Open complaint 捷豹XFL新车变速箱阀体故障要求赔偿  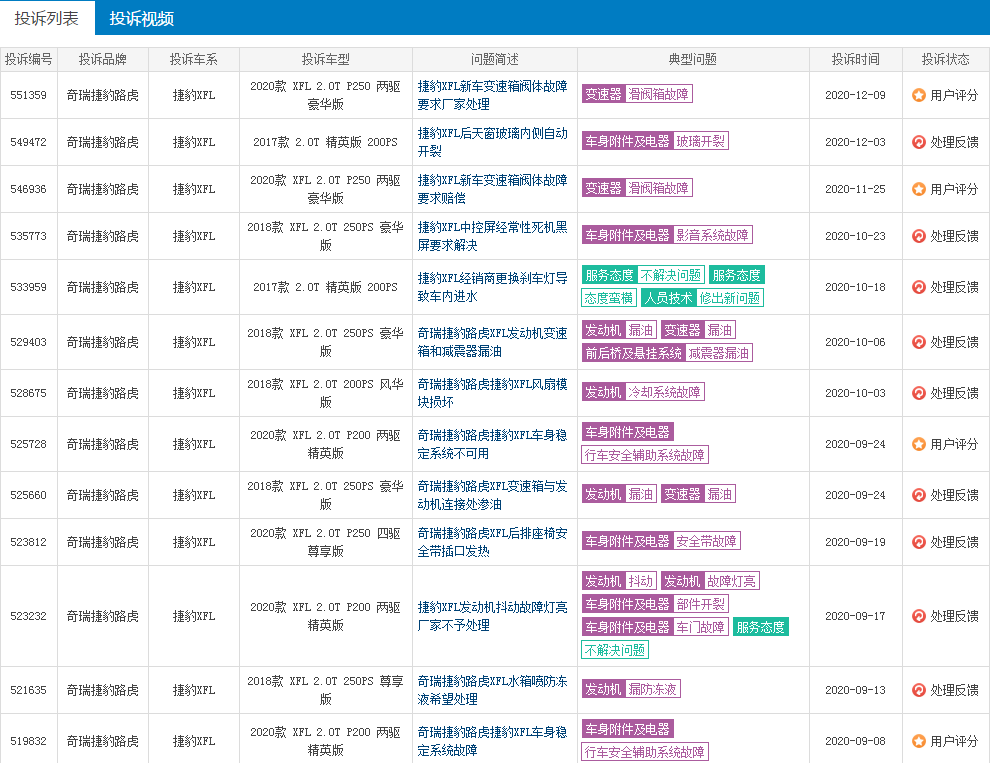coord(492,189)
